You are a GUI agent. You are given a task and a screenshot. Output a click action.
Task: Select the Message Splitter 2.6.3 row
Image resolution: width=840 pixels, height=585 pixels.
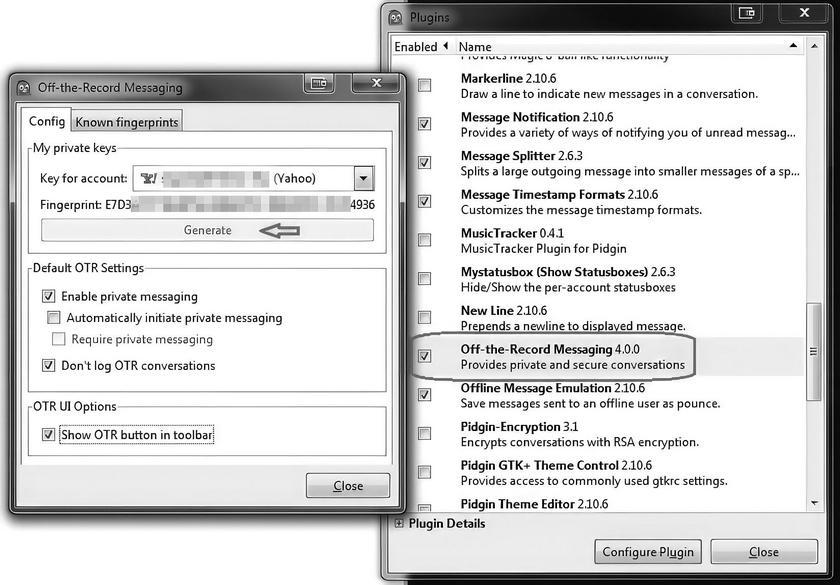pos(598,163)
